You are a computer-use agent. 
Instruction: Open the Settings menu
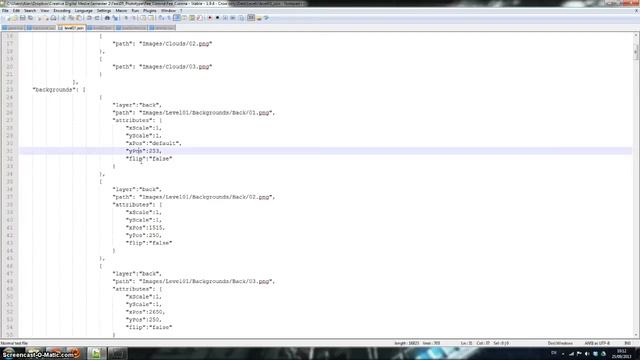coord(104,11)
